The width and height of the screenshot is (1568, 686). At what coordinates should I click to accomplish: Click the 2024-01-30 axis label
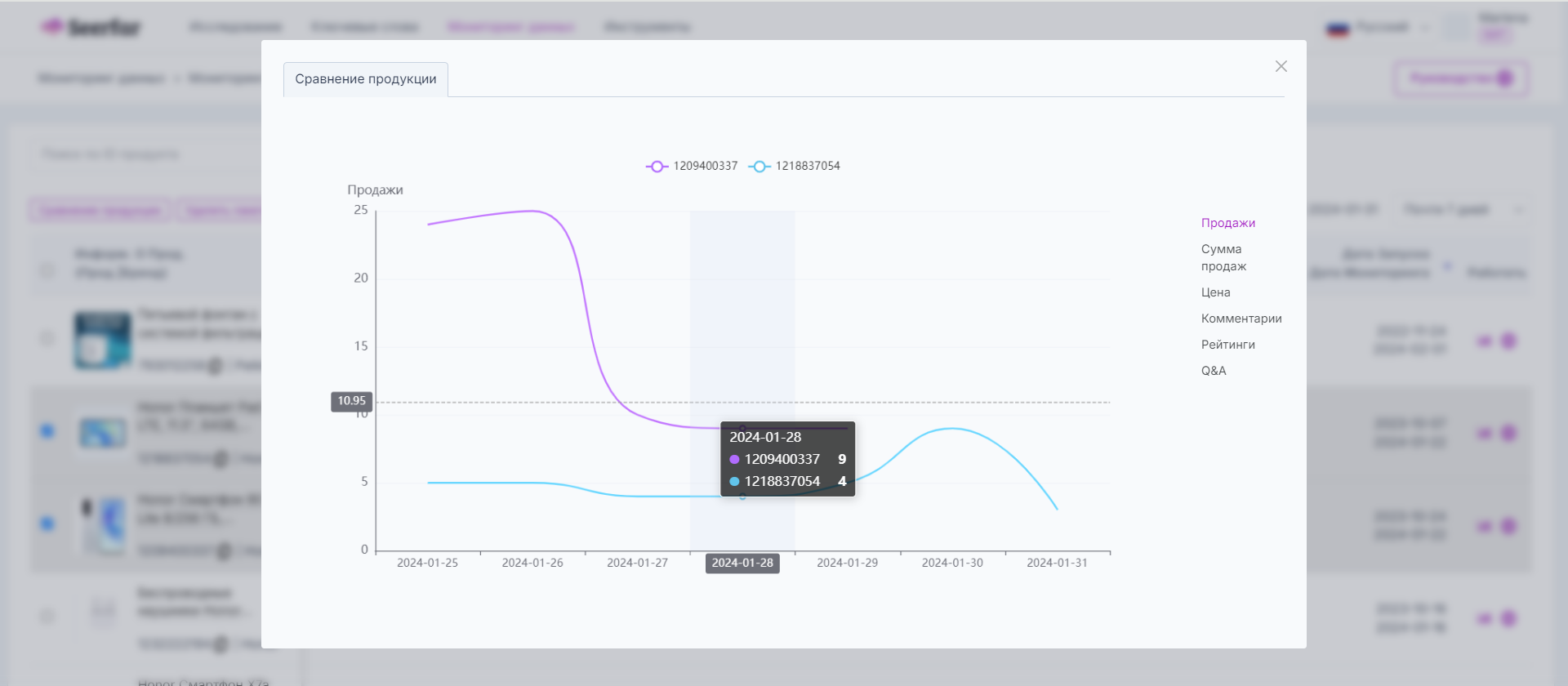(952, 563)
